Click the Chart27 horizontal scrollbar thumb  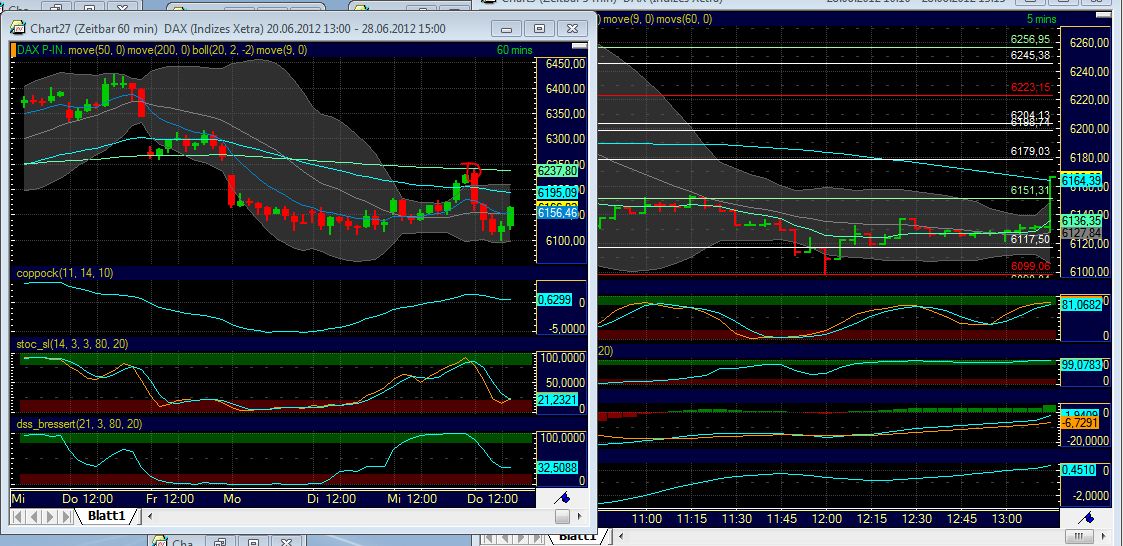tap(563, 516)
